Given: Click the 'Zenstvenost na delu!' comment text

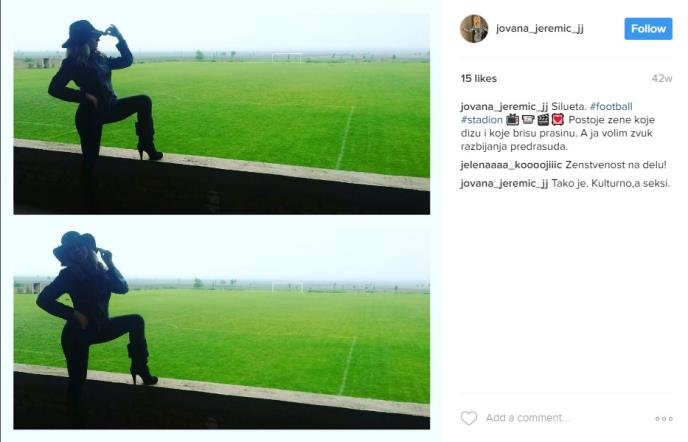Looking at the screenshot, I should point(616,165).
